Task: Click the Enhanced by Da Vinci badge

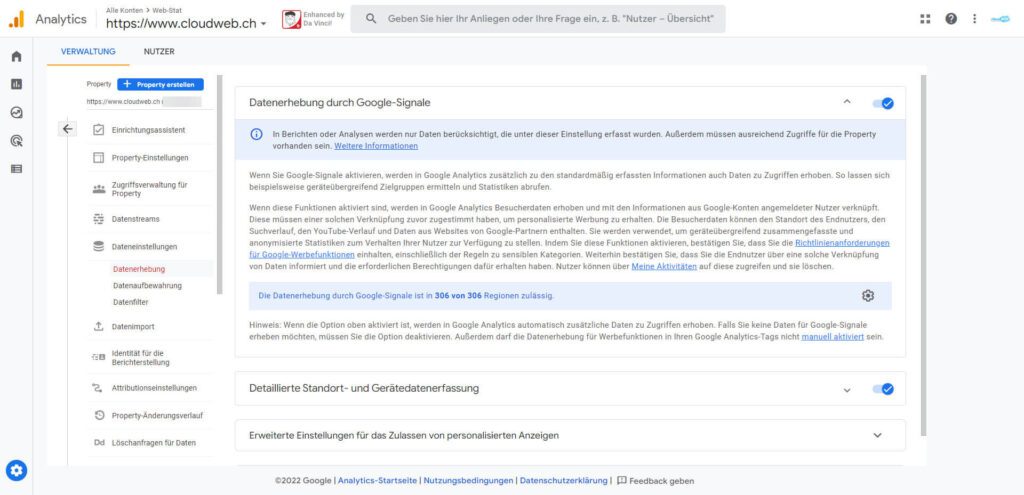Action: coord(313,19)
